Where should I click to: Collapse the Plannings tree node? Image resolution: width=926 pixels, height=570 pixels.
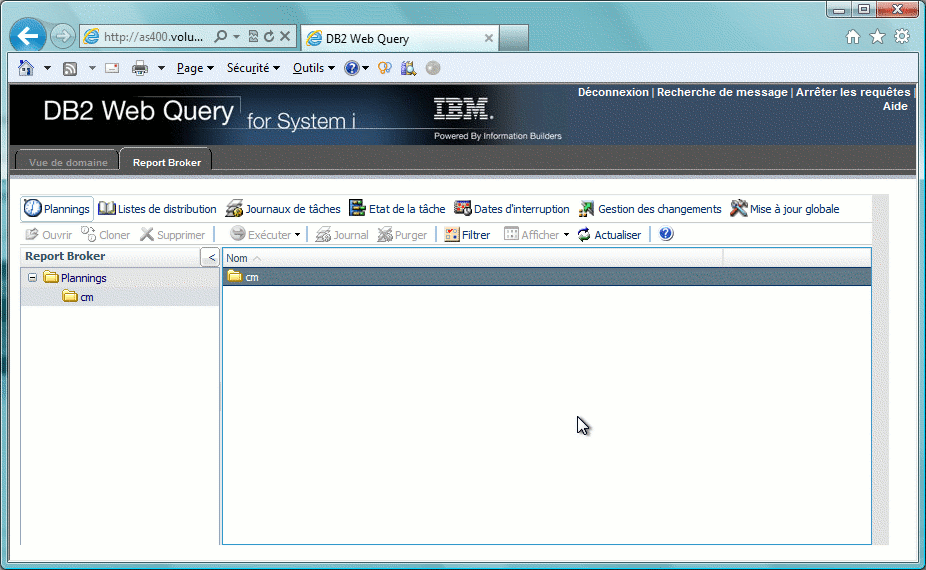[32, 278]
